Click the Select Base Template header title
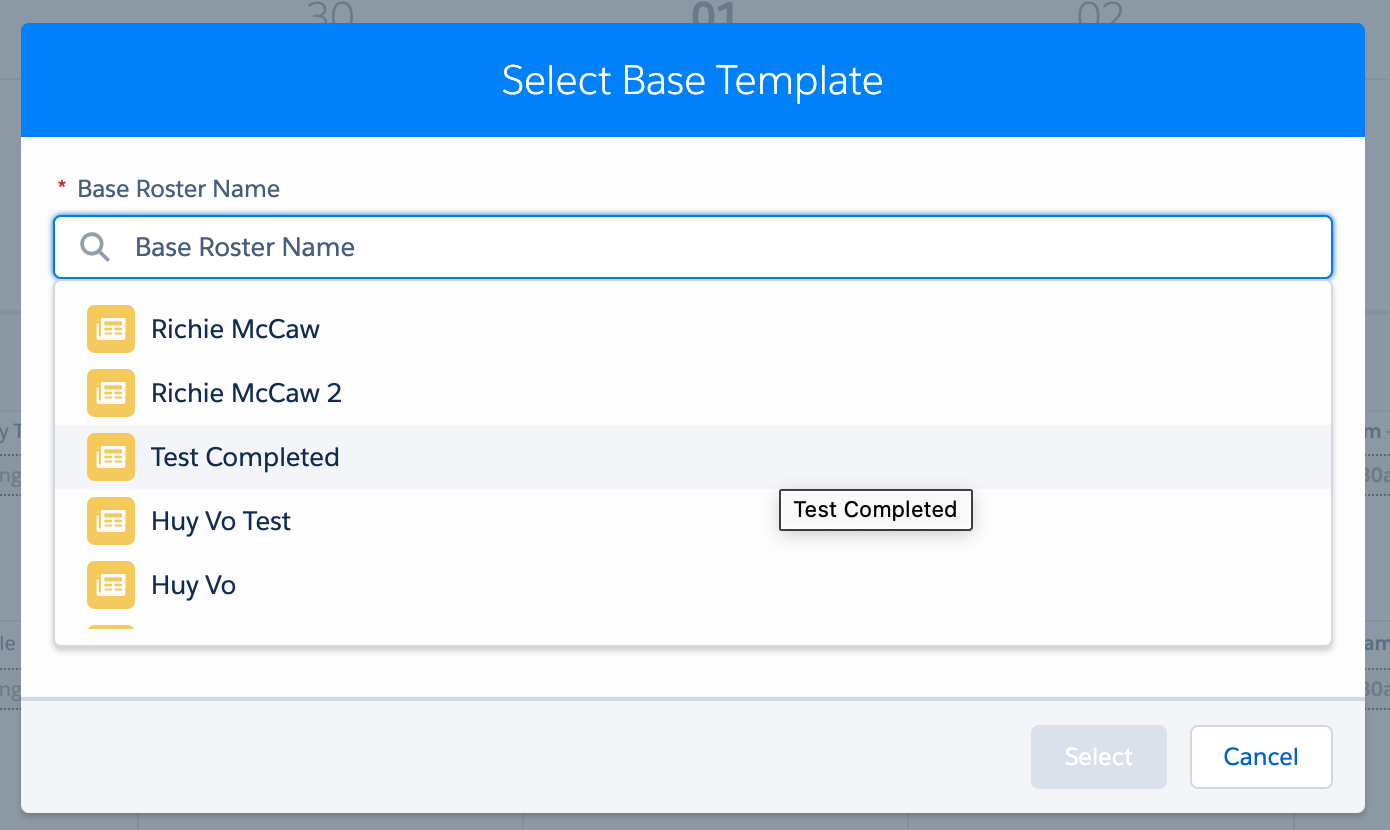Image resolution: width=1390 pixels, height=830 pixels. [693, 81]
